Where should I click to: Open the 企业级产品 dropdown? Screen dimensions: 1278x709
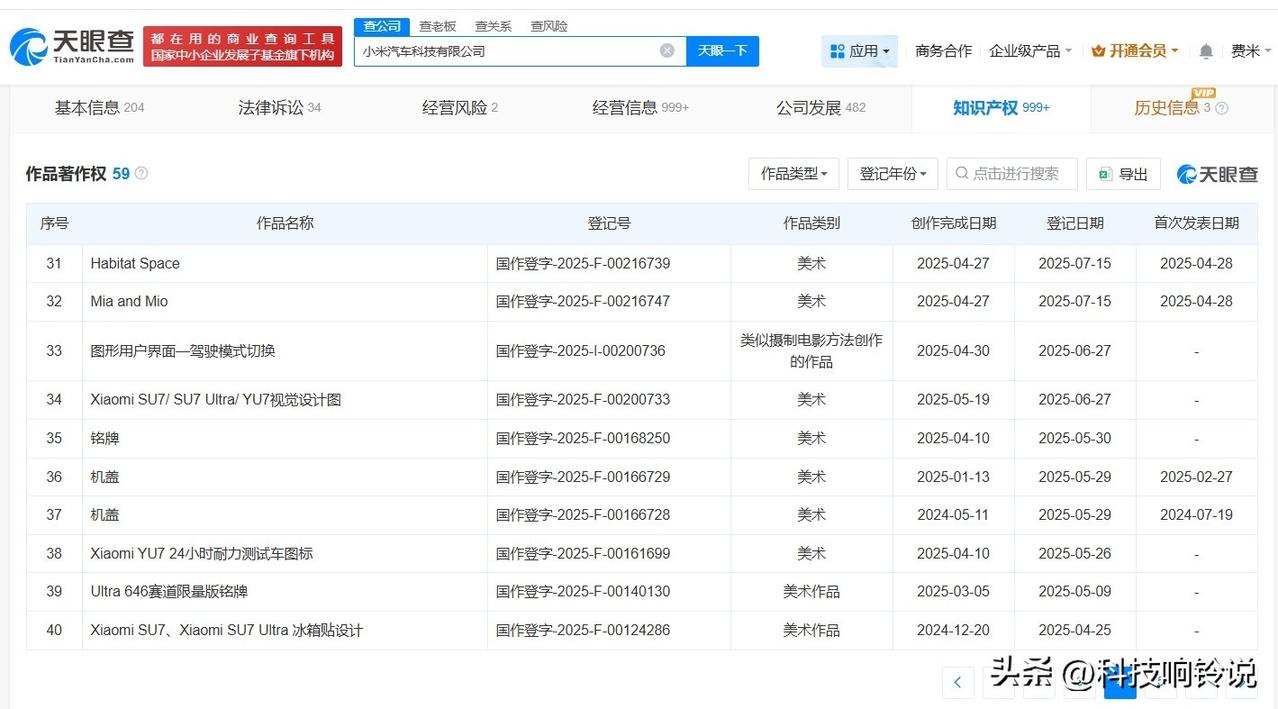pos(1030,51)
